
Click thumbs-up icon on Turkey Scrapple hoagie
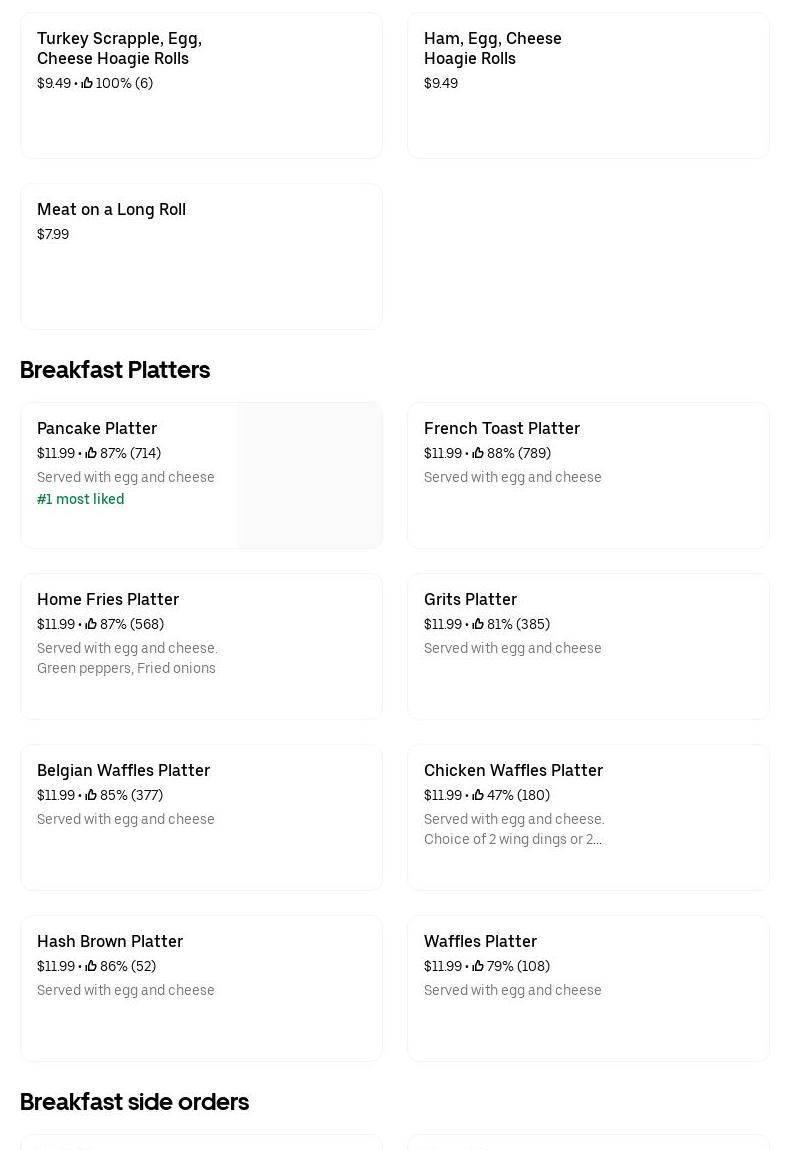[x=87, y=83]
